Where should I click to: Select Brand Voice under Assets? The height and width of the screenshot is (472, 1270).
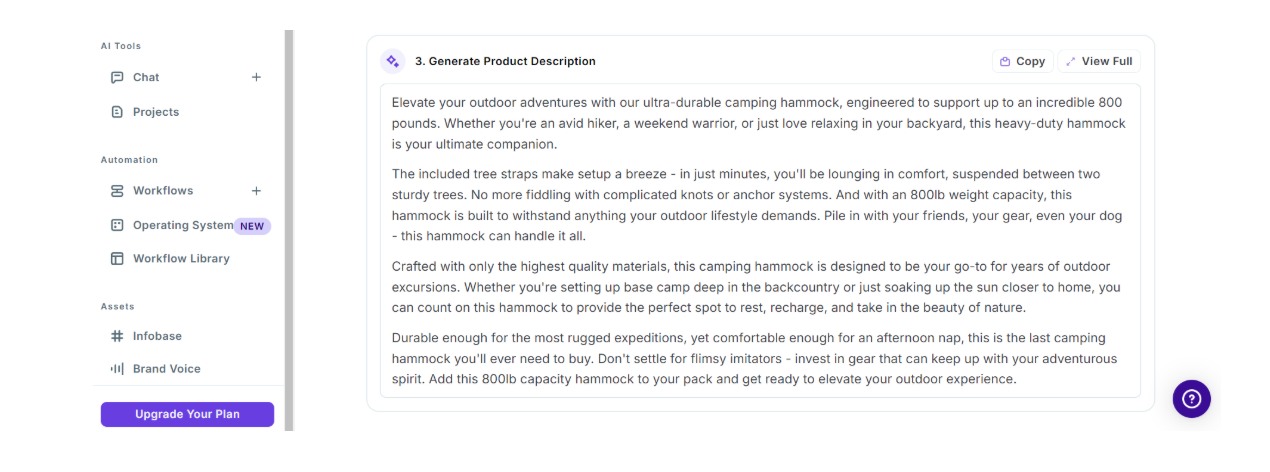[166, 369]
